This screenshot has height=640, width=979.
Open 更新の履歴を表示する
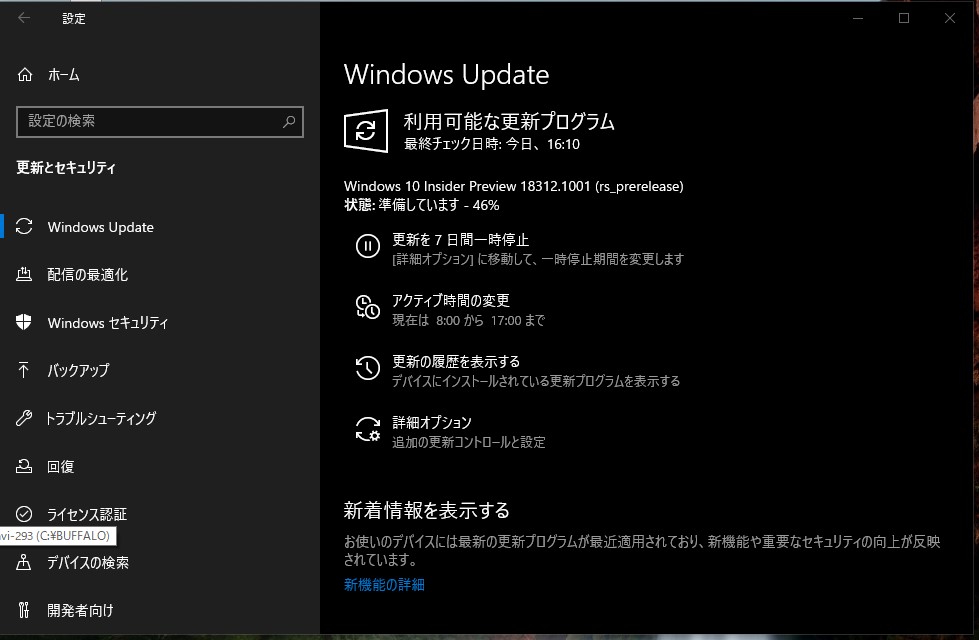(x=456, y=362)
